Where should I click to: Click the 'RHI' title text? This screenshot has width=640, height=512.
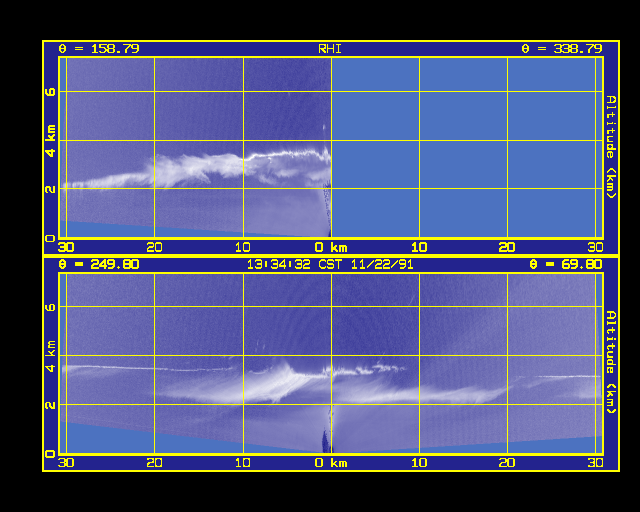click(330, 49)
